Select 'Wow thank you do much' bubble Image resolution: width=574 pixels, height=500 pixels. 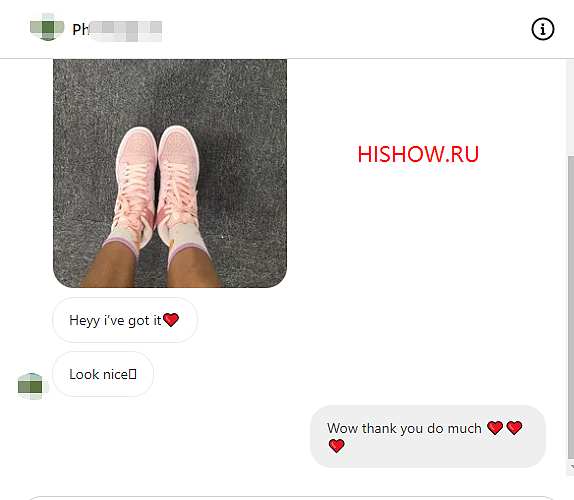click(x=428, y=436)
